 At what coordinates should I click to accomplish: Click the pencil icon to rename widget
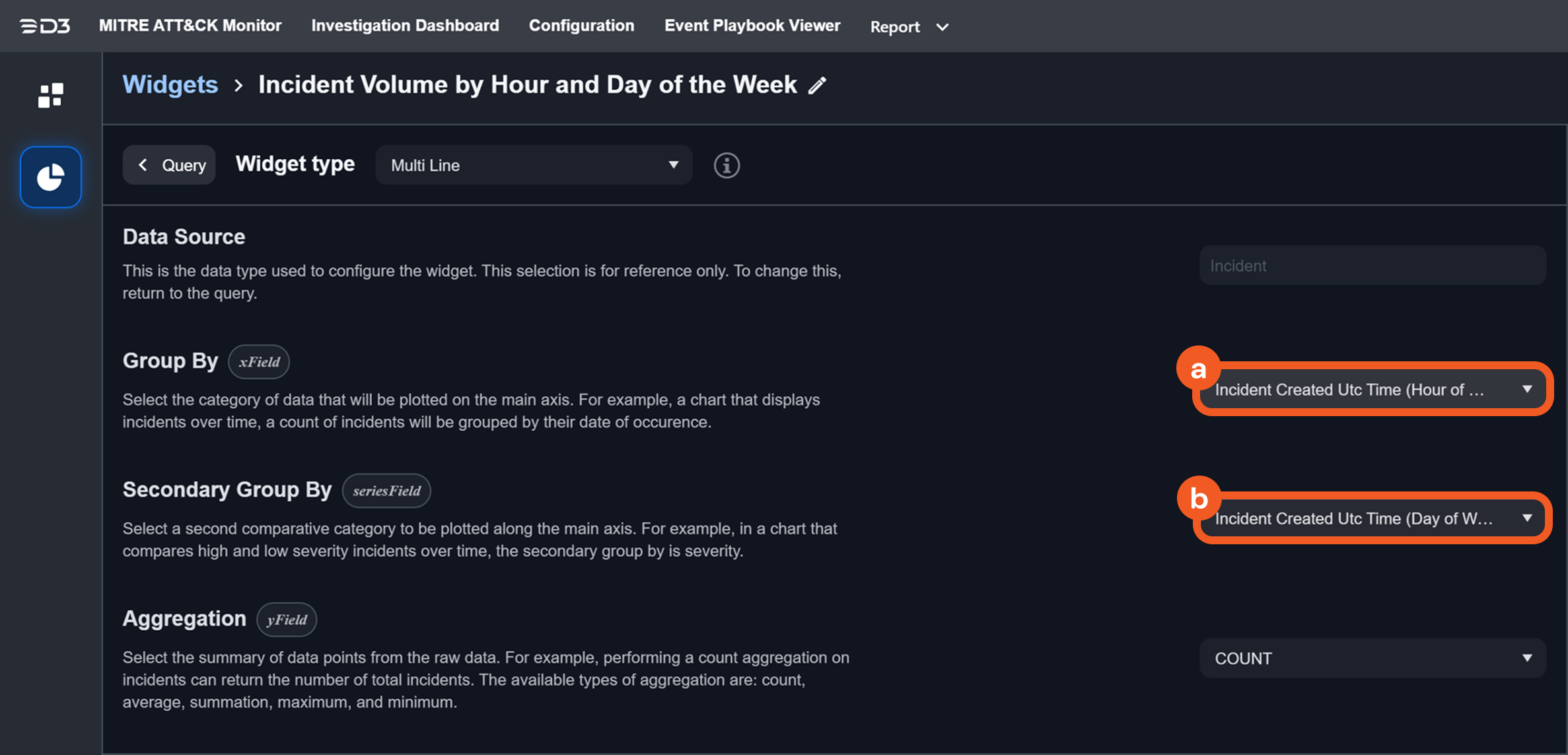pos(818,85)
